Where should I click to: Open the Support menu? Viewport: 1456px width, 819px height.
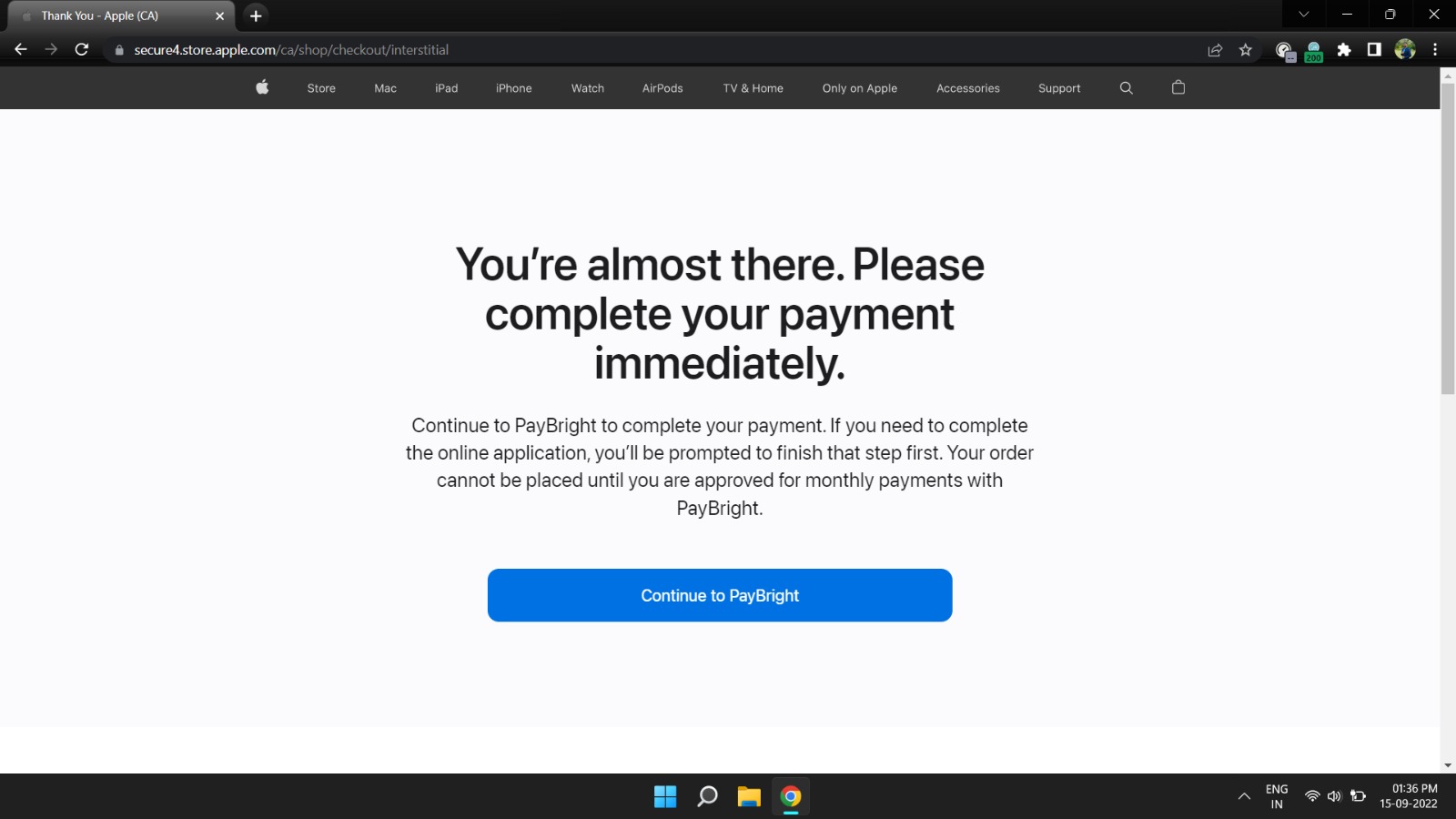click(1059, 88)
